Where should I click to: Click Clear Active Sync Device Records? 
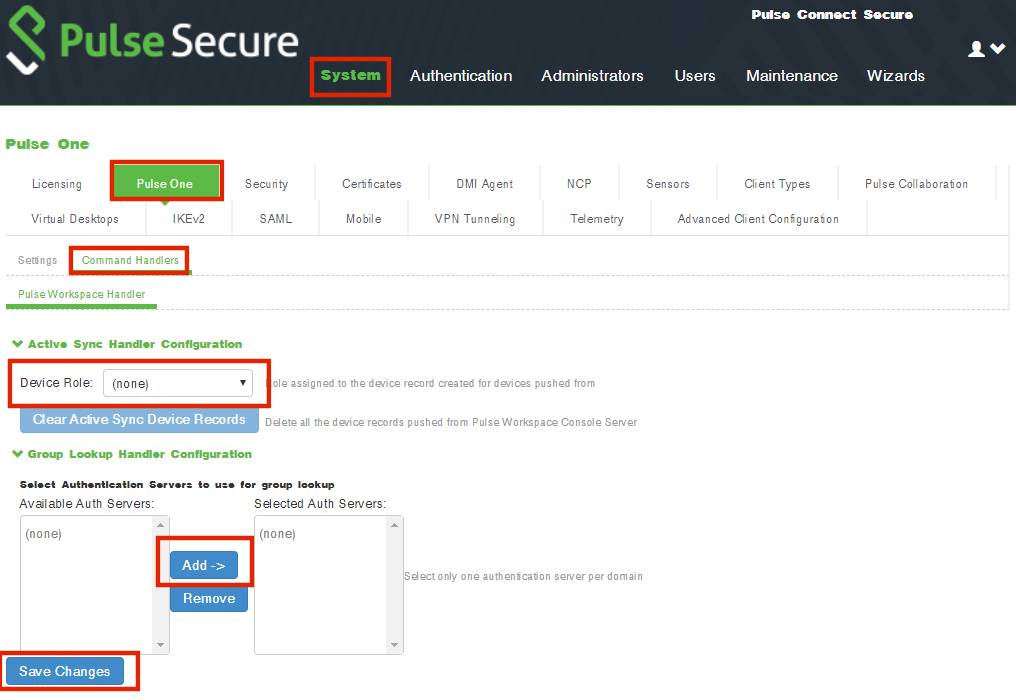coord(139,419)
